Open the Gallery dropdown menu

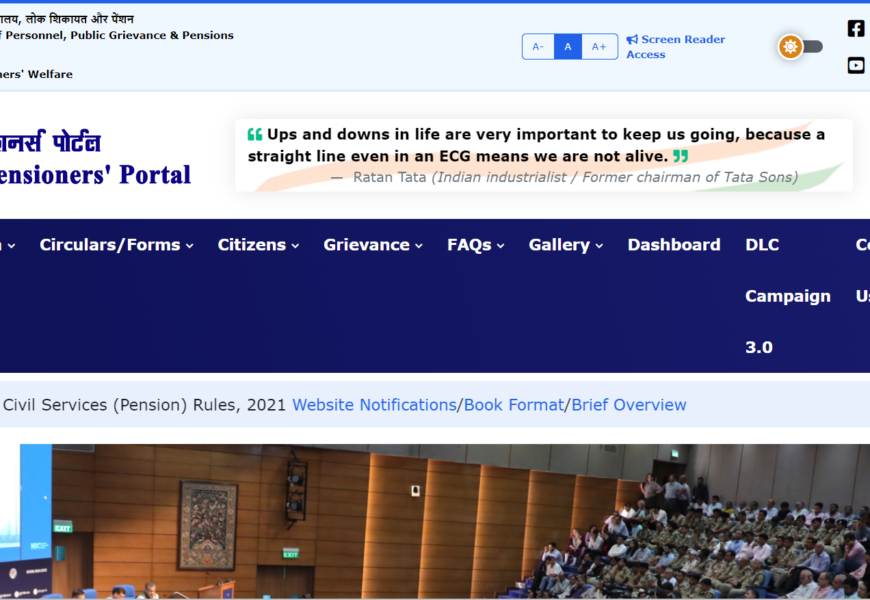(565, 245)
